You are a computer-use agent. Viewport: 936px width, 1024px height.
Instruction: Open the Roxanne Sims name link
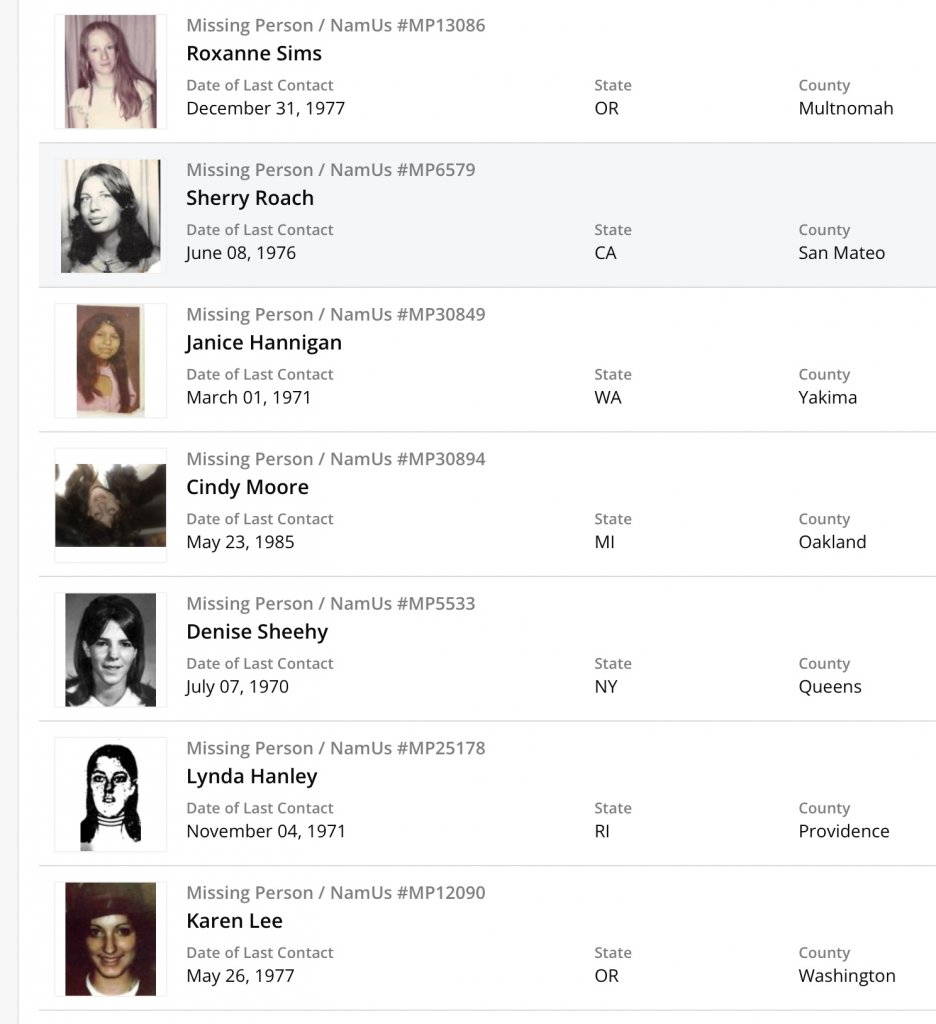coord(254,53)
